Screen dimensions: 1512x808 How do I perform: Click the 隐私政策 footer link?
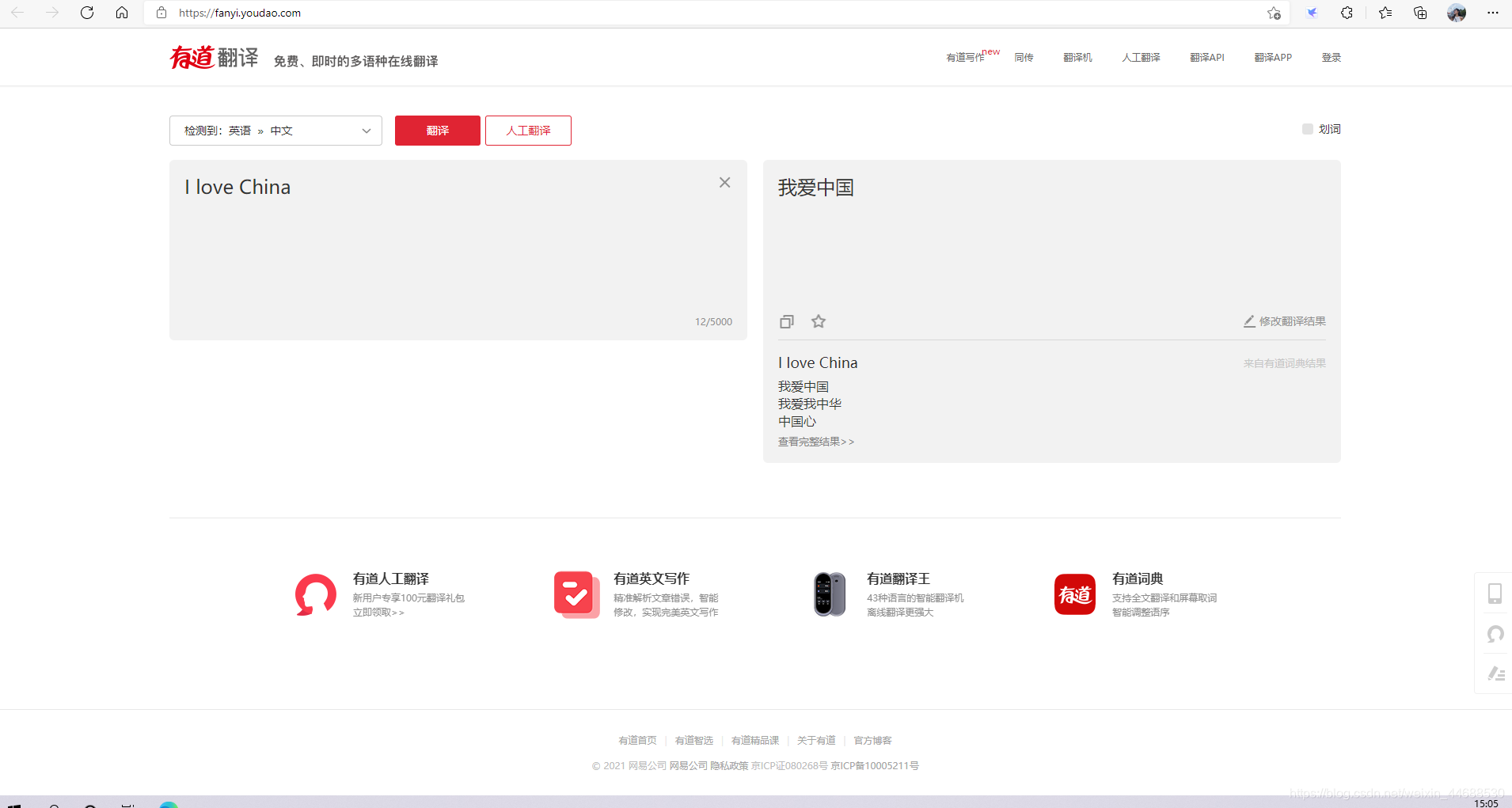(x=729, y=765)
